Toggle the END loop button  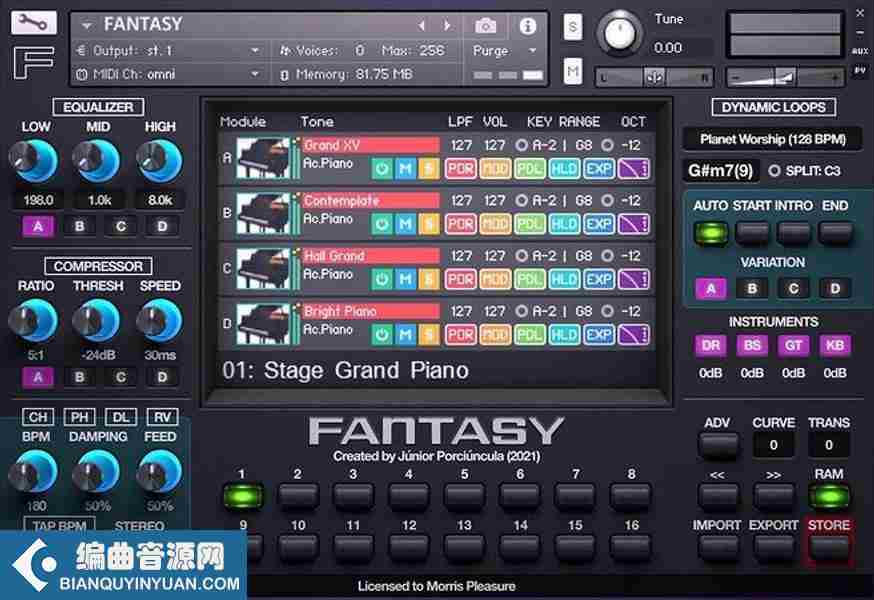(x=835, y=233)
